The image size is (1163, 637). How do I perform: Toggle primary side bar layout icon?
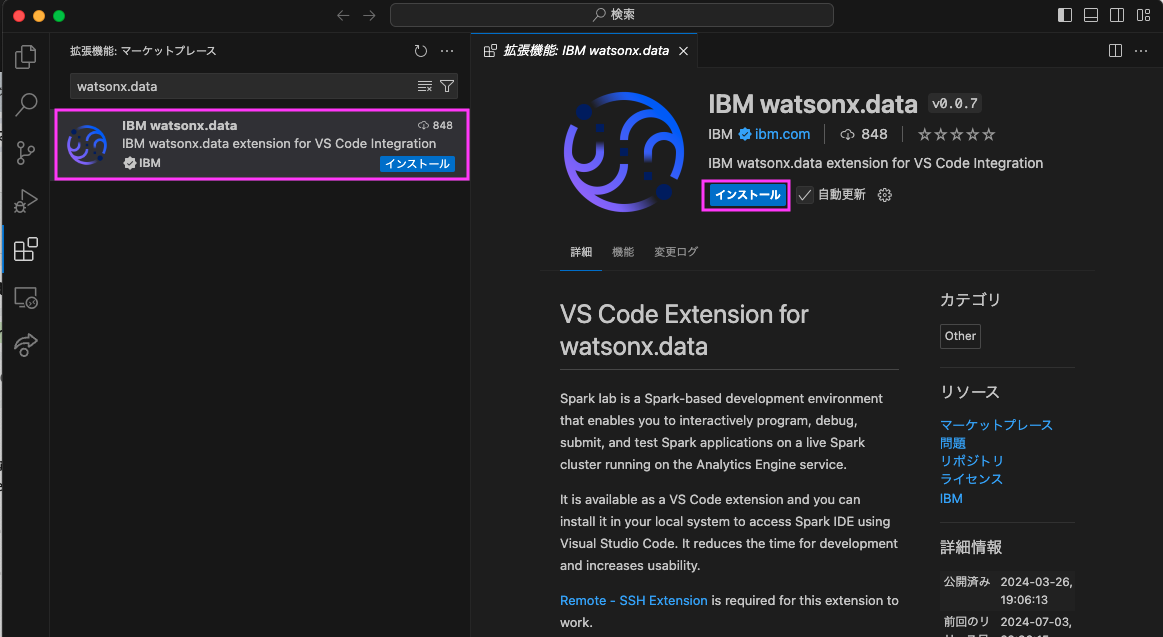(1064, 15)
